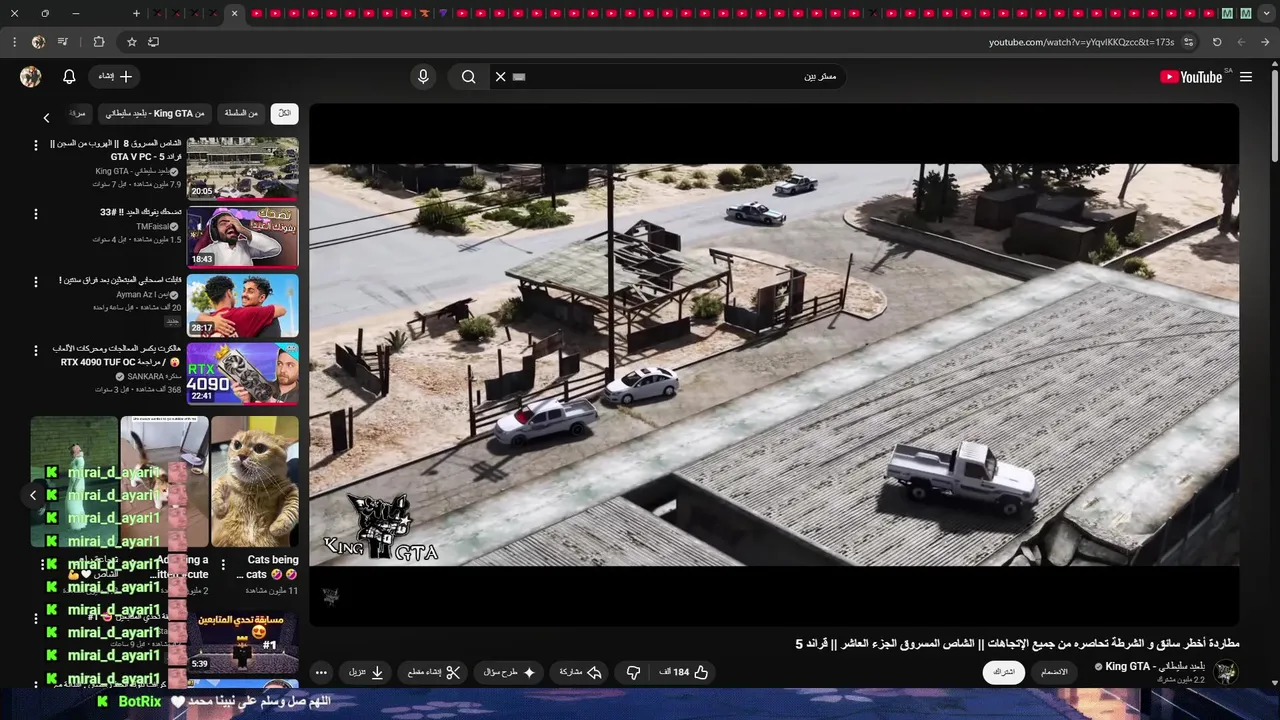Select the 'All' filter chip
Viewport: 1280px width, 720px height.
pos(284,113)
